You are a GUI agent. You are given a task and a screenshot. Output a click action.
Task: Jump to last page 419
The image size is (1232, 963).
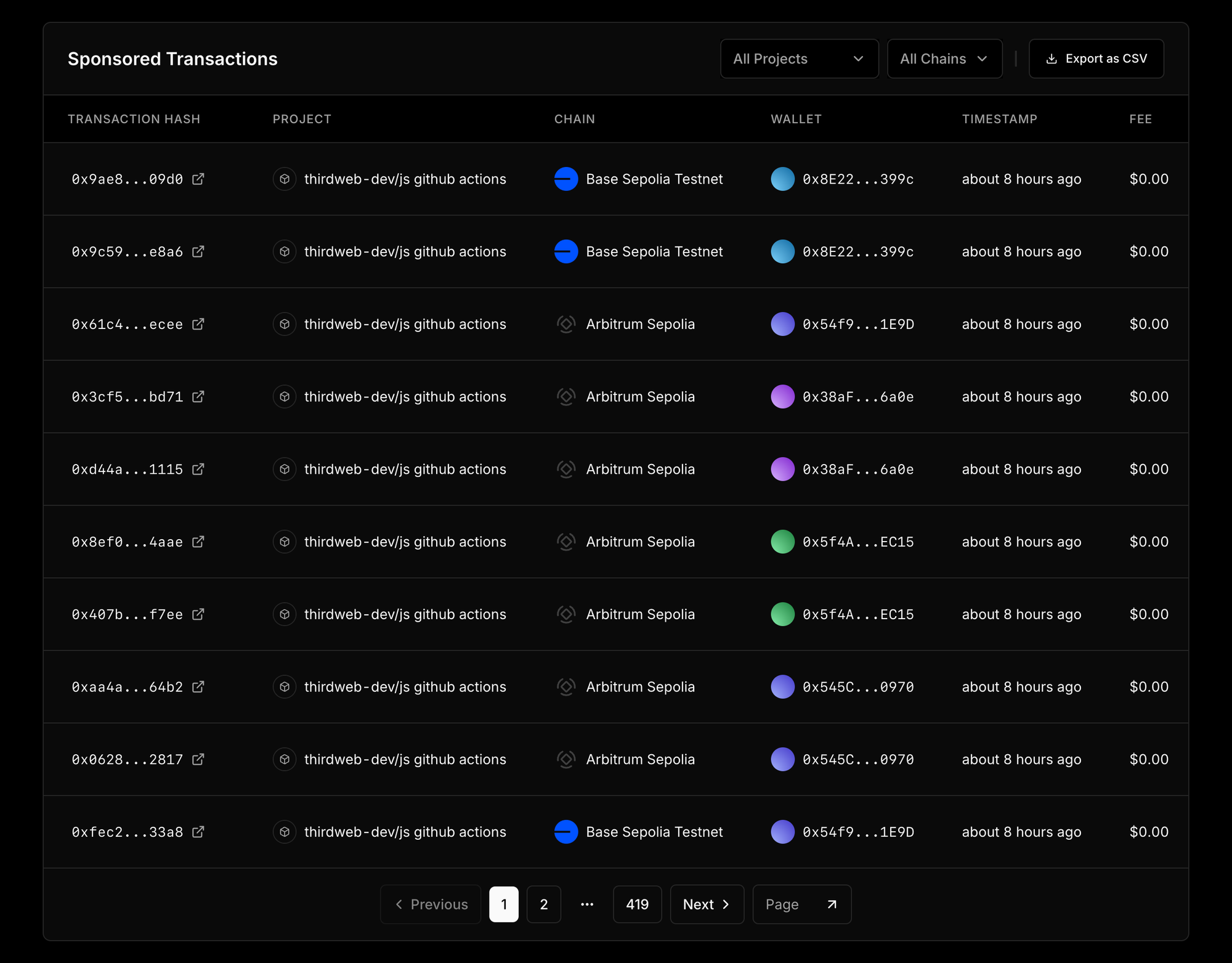[637, 904]
